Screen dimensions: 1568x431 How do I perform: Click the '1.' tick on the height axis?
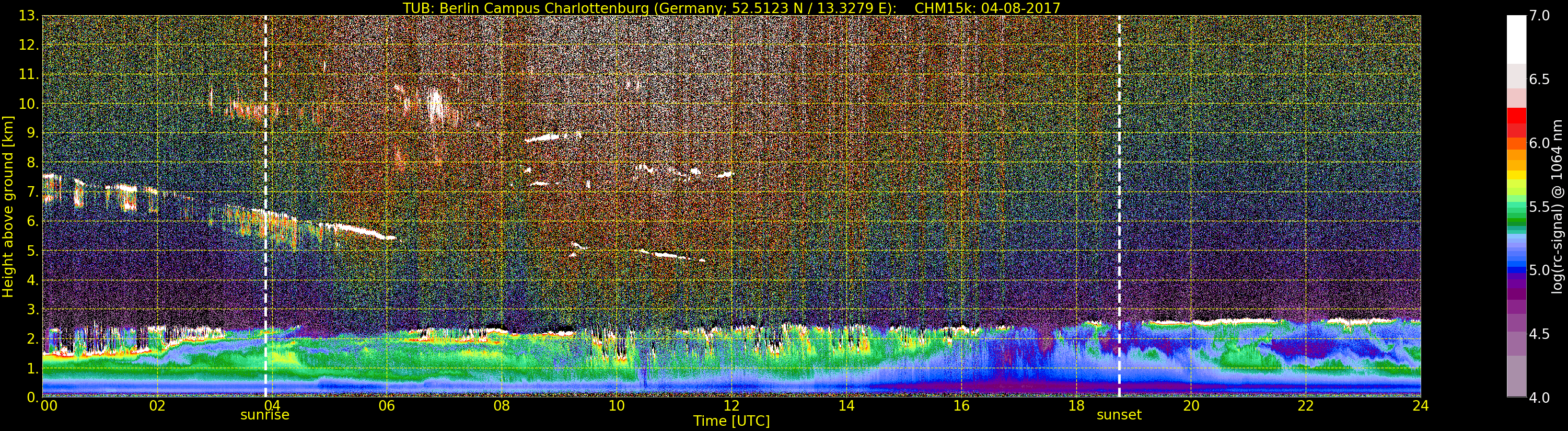coord(32,368)
